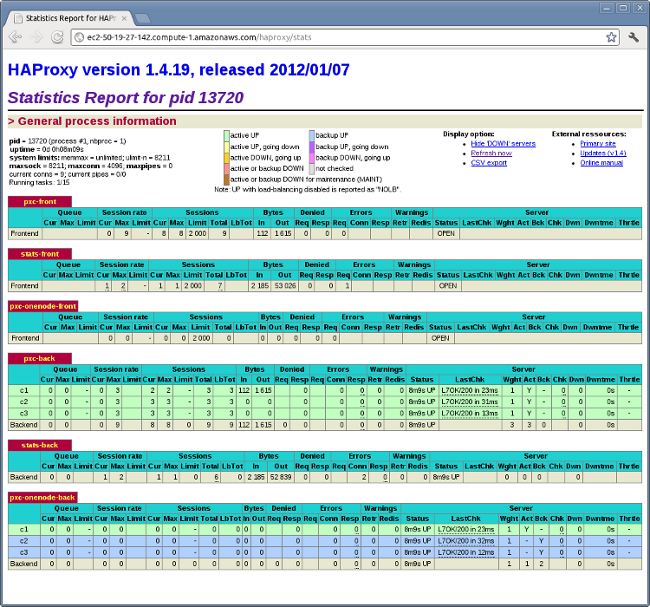Reload the page with the refresh icon
The width and height of the screenshot is (650, 607).
click(58, 37)
